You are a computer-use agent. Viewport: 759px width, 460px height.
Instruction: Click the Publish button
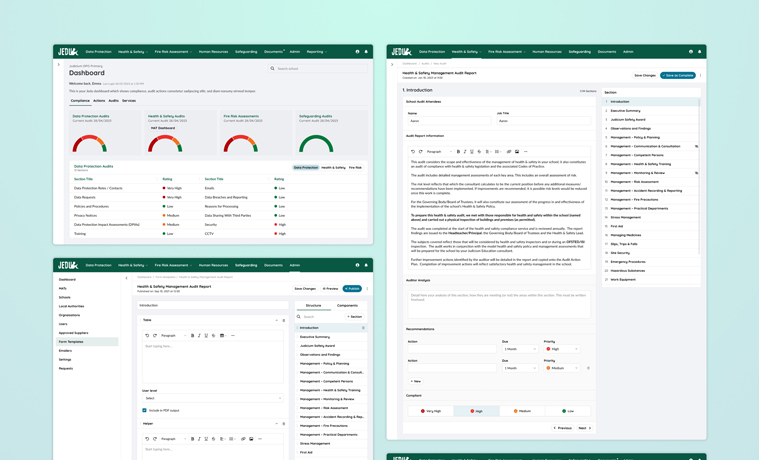click(x=352, y=289)
